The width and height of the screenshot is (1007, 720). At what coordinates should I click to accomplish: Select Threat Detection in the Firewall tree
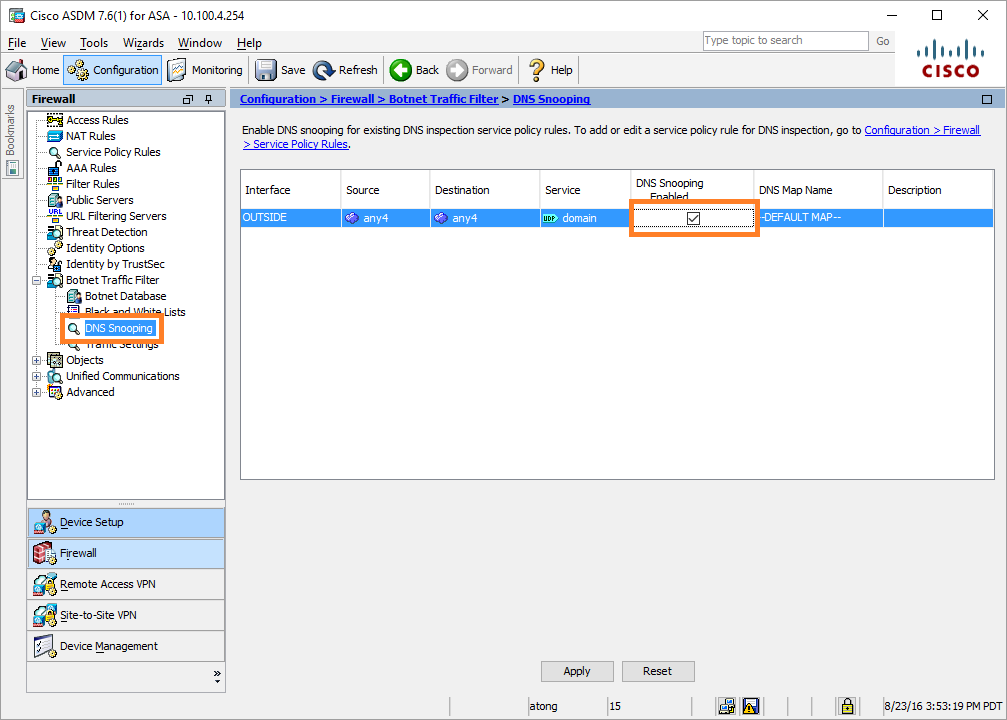(x=106, y=232)
